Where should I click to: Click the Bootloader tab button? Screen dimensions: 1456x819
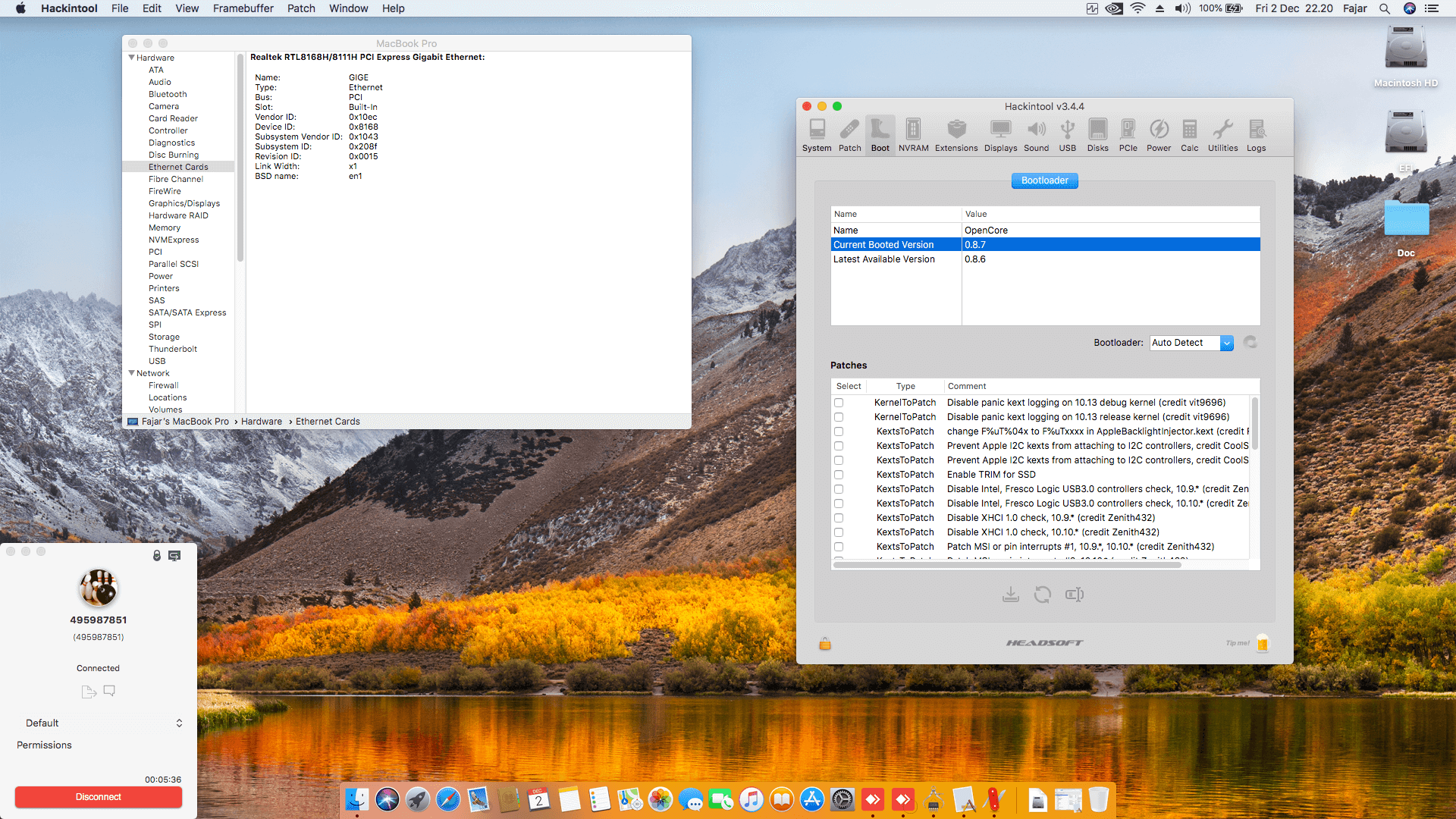[1044, 180]
